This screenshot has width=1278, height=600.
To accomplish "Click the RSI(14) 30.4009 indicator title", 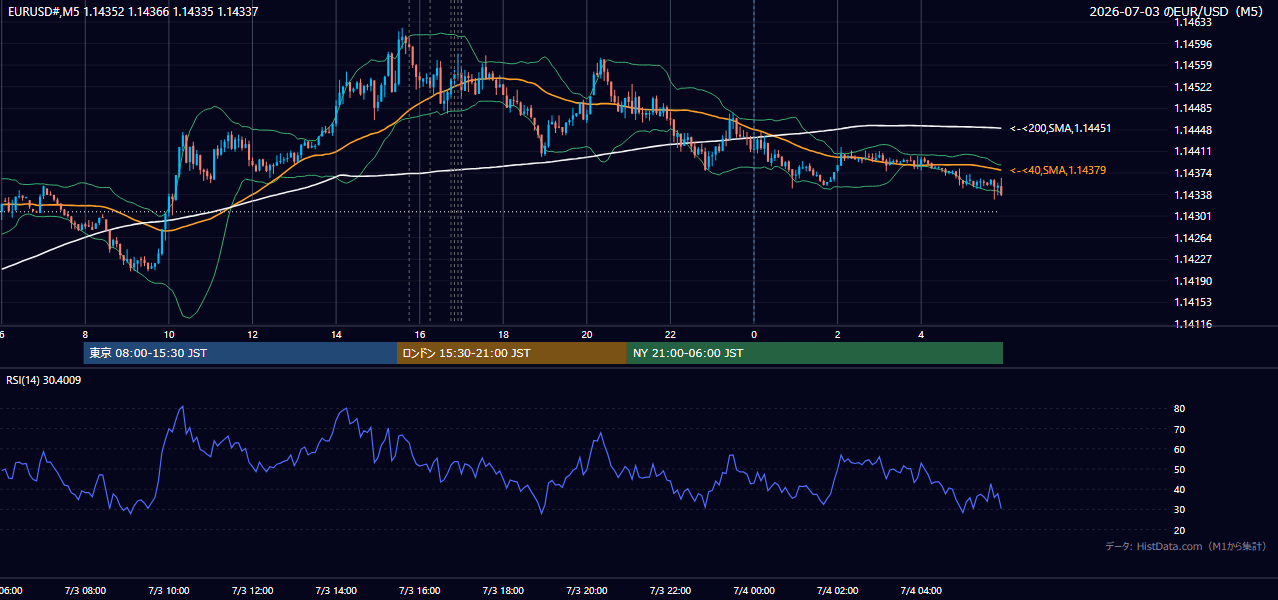I will point(44,380).
